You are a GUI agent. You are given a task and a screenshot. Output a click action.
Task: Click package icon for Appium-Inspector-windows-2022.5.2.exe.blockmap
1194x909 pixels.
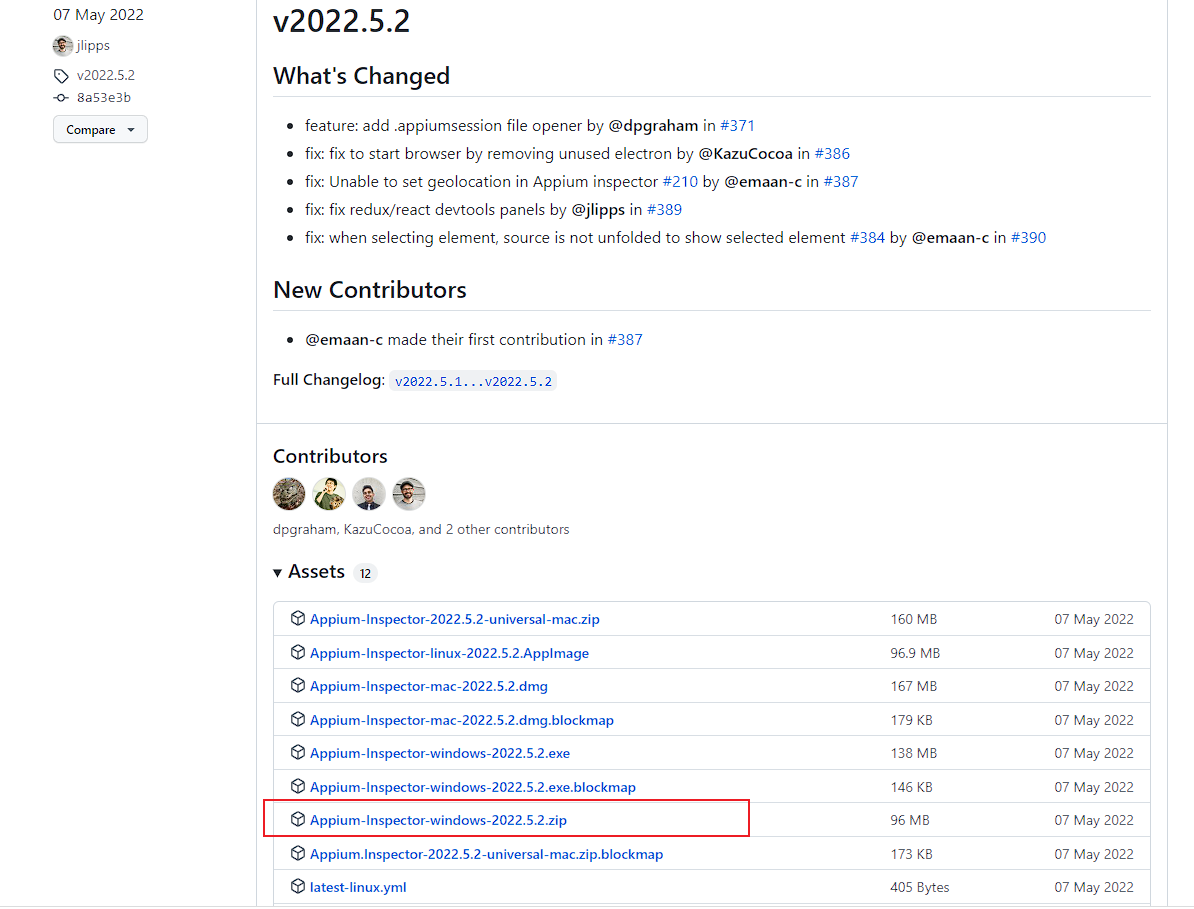click(x=298, y=786)
